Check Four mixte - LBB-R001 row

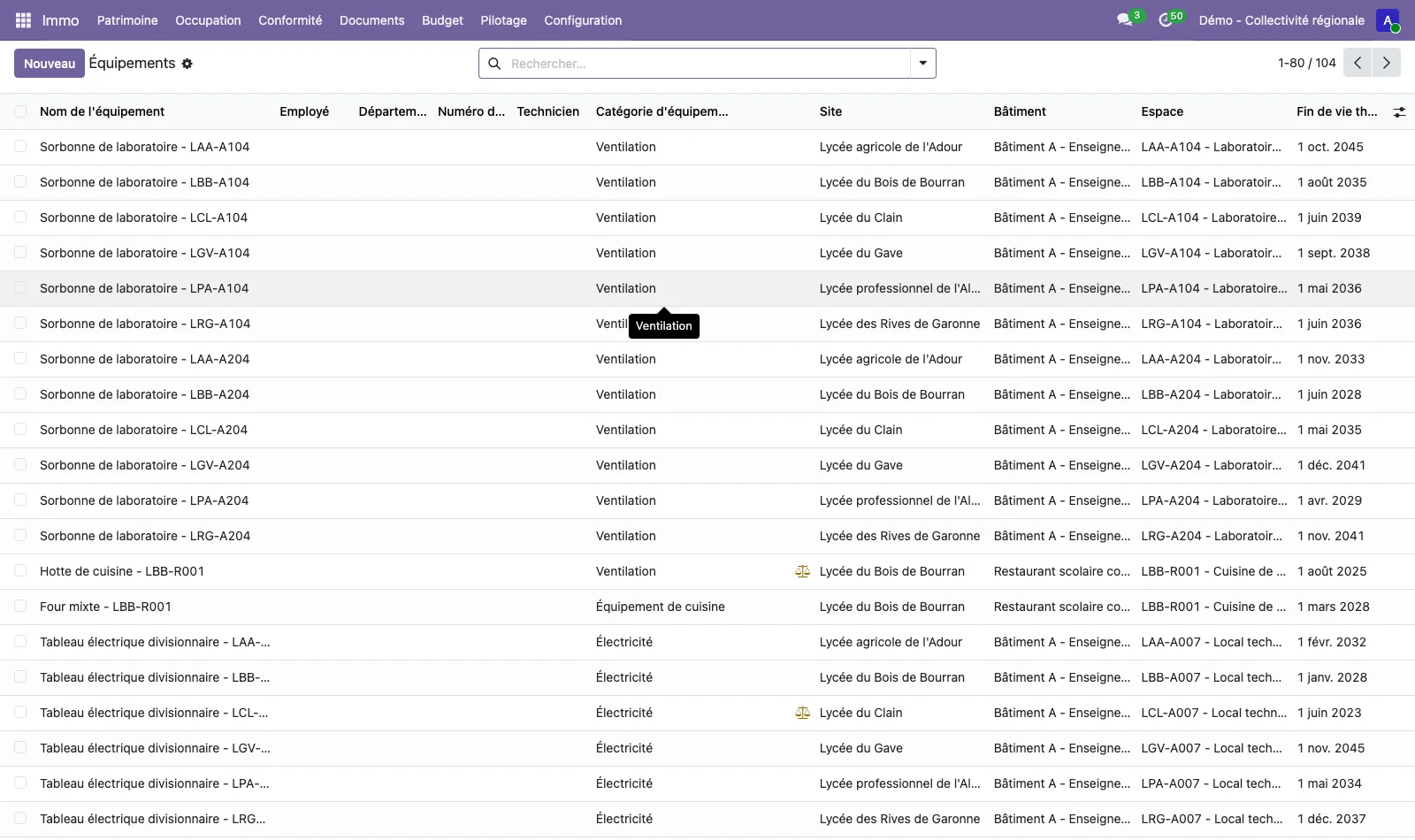(x=20, y=607)
